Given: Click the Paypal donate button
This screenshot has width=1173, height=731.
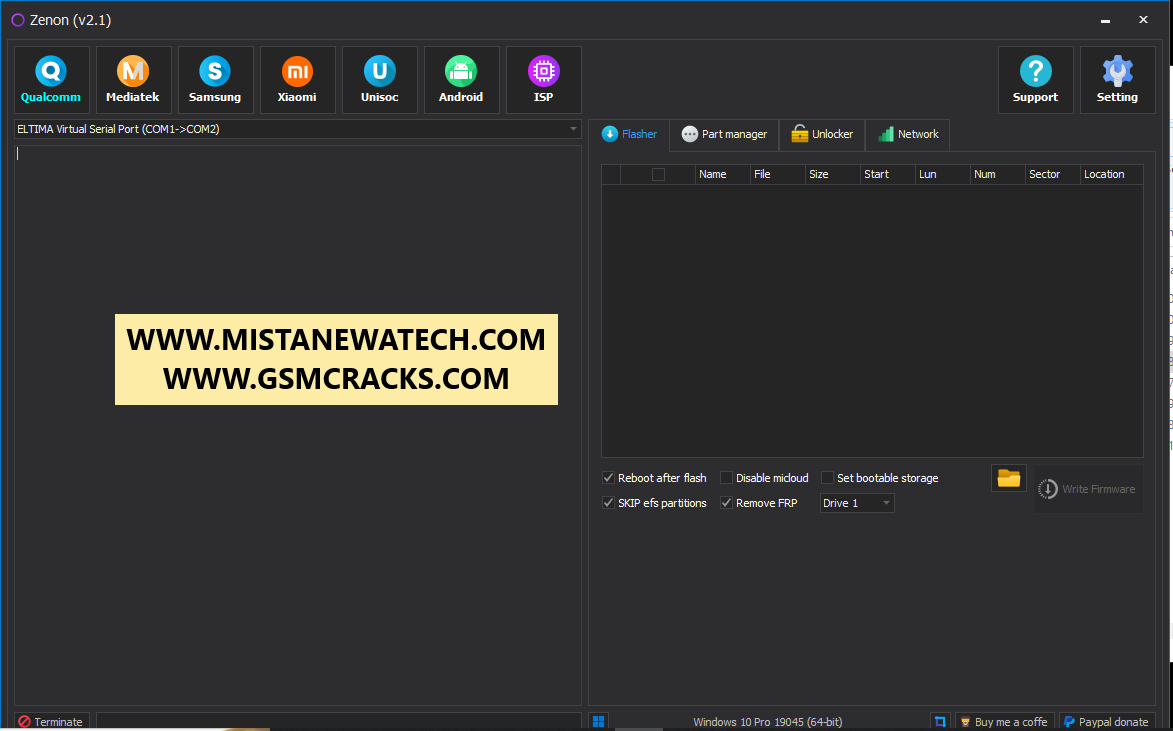Looking at the screenshot, I should tap(1107, 722).
